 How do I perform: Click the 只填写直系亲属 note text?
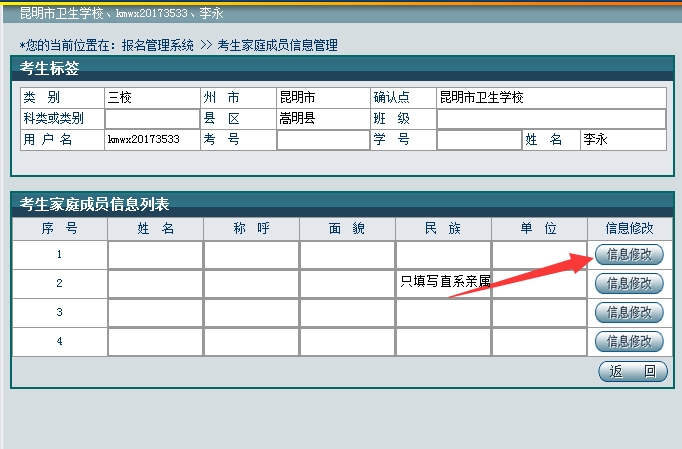click(x=445, y=281)
